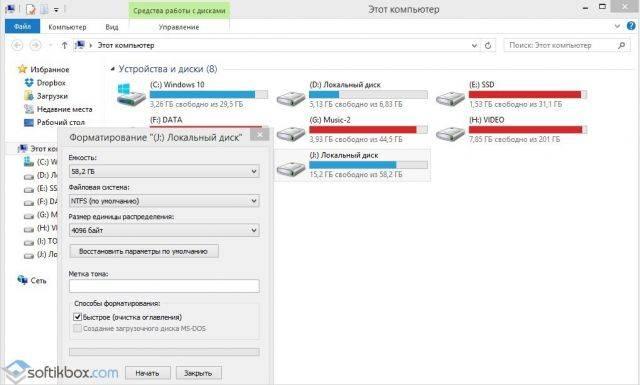Click the Закрыть button in format dialog
Image resolution: width=640 pixels, height=385 pixels.
pos(198,373)
